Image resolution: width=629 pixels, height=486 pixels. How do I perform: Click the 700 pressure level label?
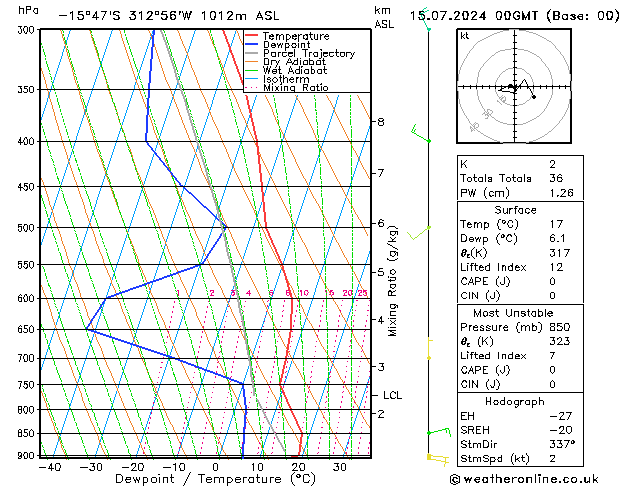coord(28,358)
